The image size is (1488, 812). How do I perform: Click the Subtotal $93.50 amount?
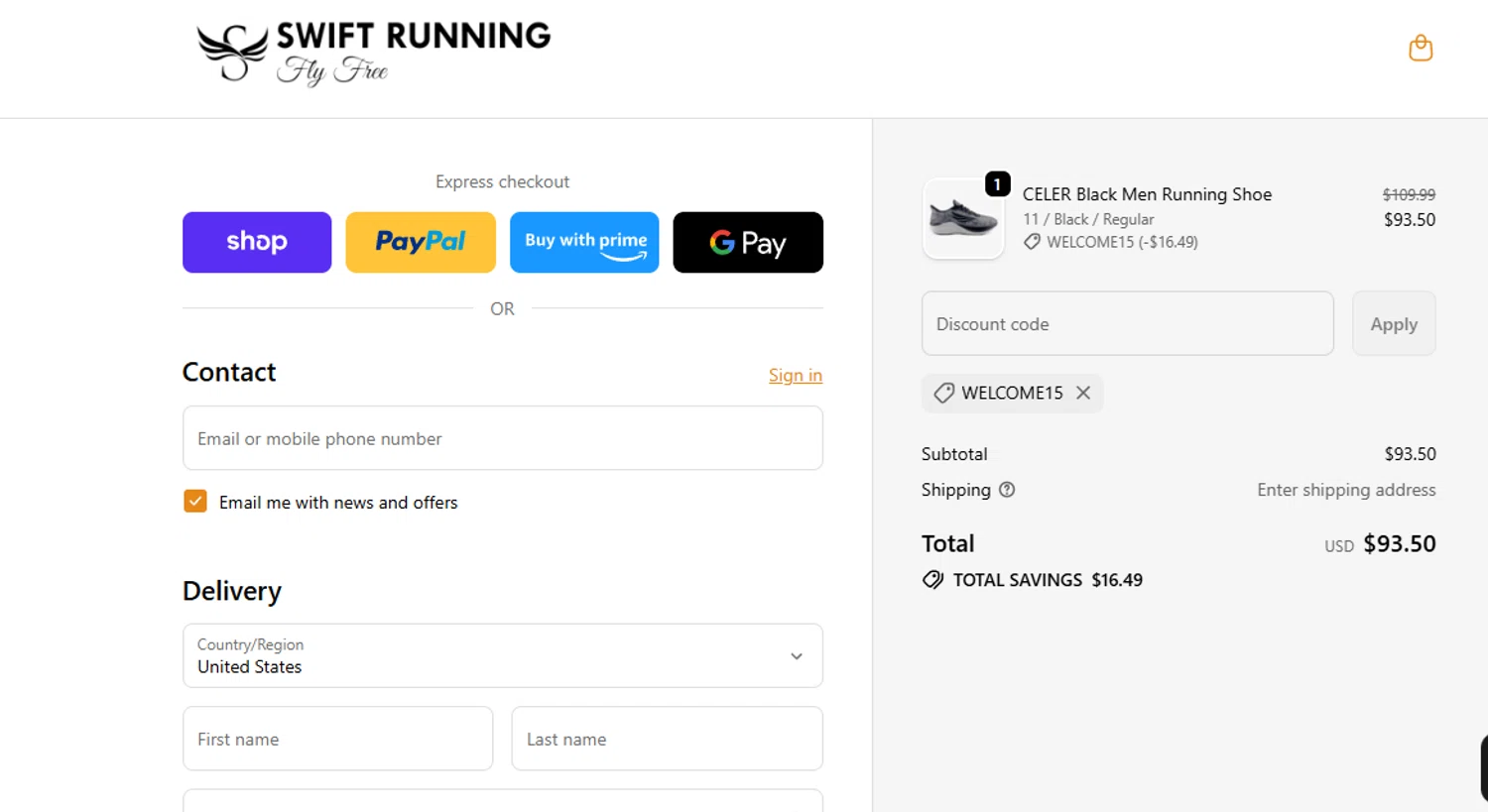(x=1410, y=454)
